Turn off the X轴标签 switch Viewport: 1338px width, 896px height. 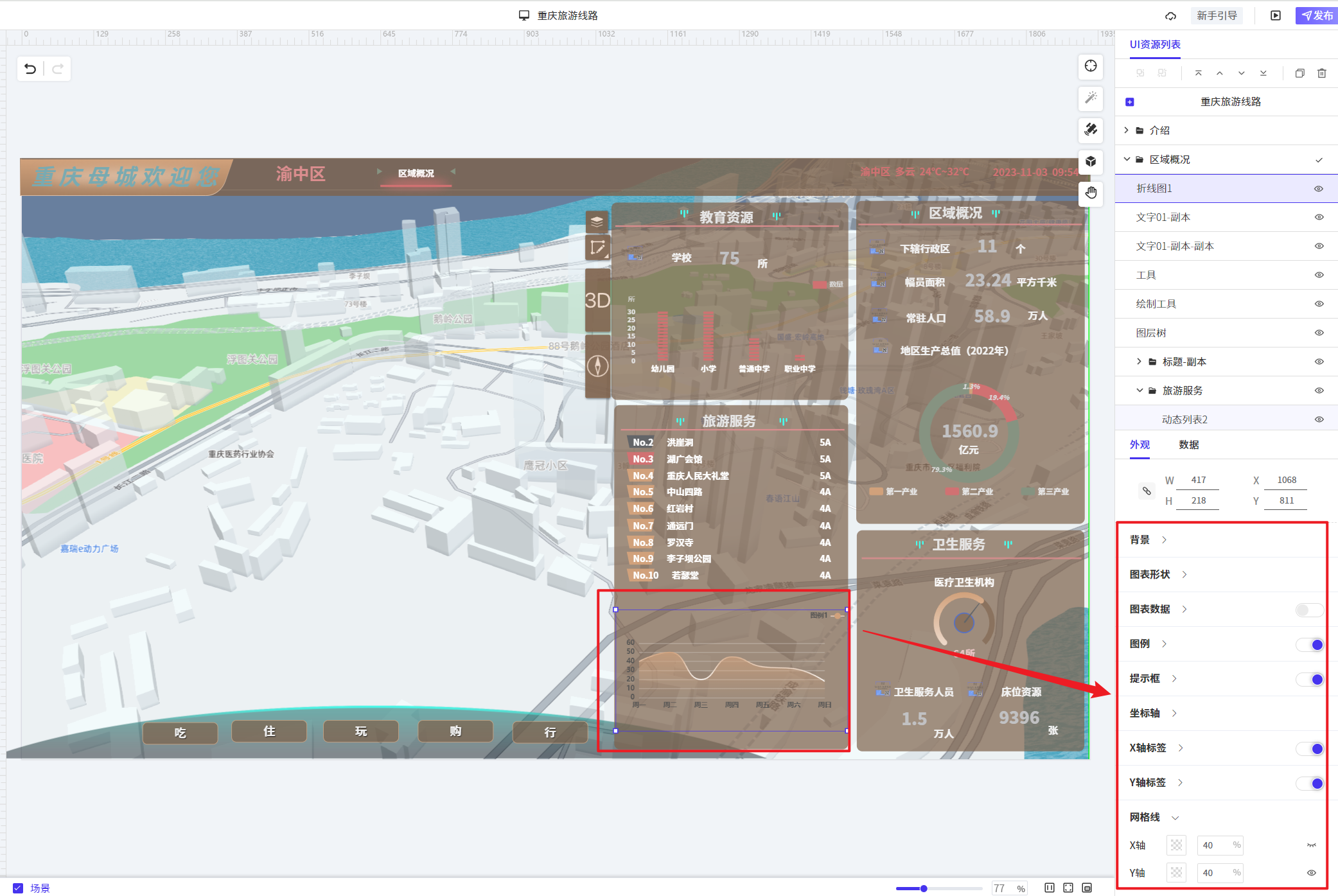click(x=1309, y=748)
